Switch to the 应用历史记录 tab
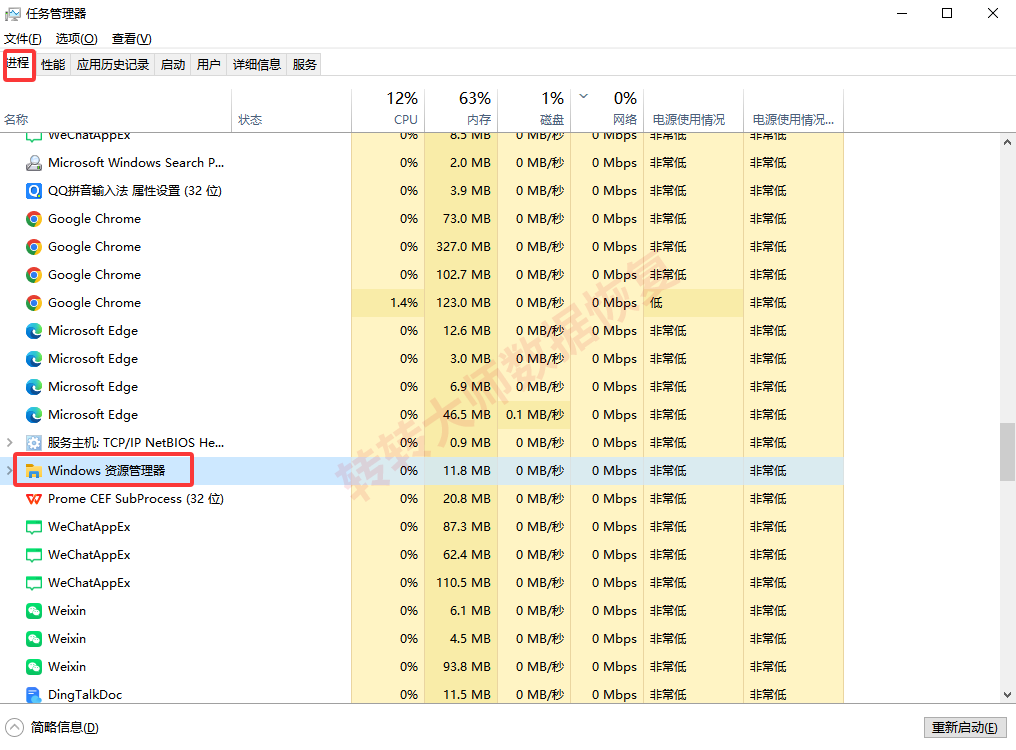This screenshot has width=1016, height=750. (x=113, y=65)
